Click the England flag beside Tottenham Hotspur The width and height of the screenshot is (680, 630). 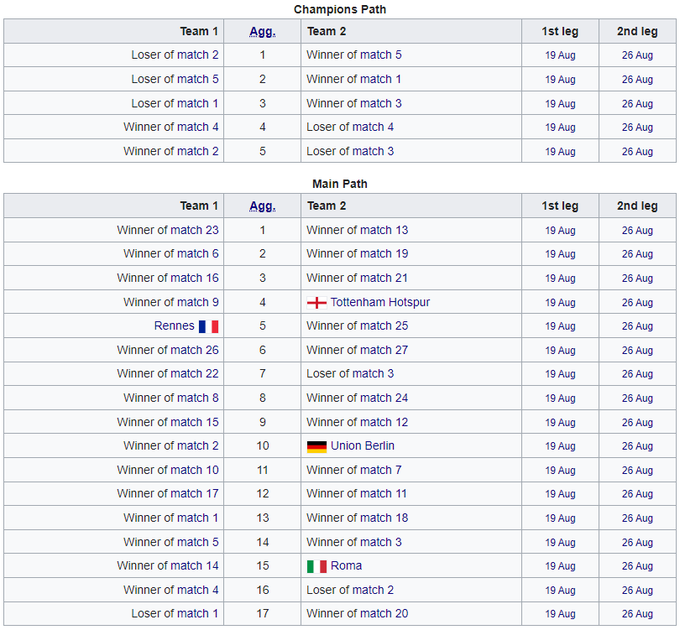click(316, 302)
